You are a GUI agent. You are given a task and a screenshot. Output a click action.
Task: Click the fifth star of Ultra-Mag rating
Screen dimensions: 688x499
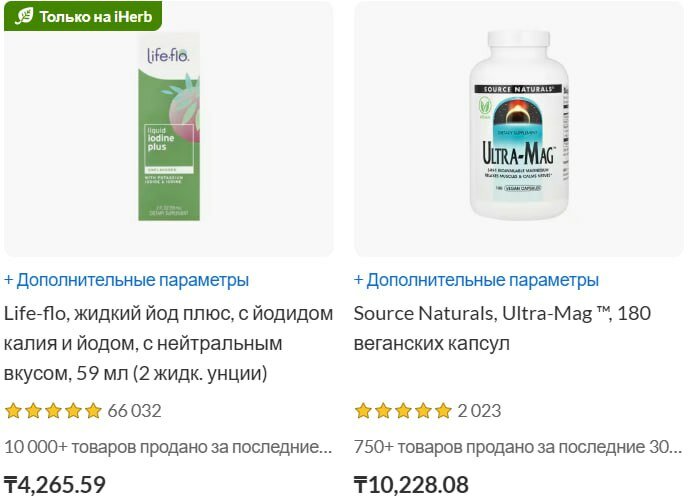(x=443, y=411)
